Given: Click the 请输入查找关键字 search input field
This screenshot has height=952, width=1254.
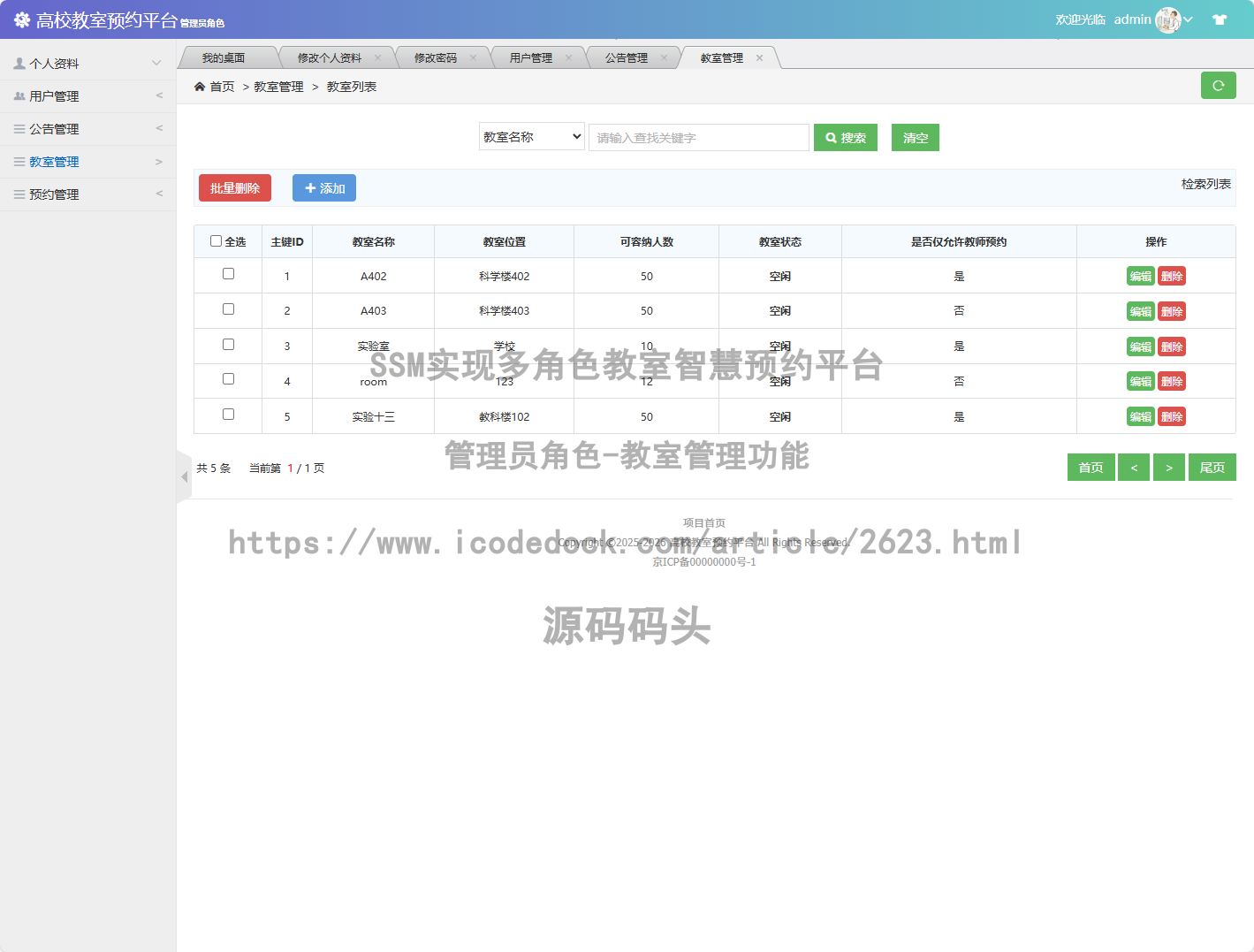Looking at the screenshot, I should pyautogui.click(x=698, y=138).
